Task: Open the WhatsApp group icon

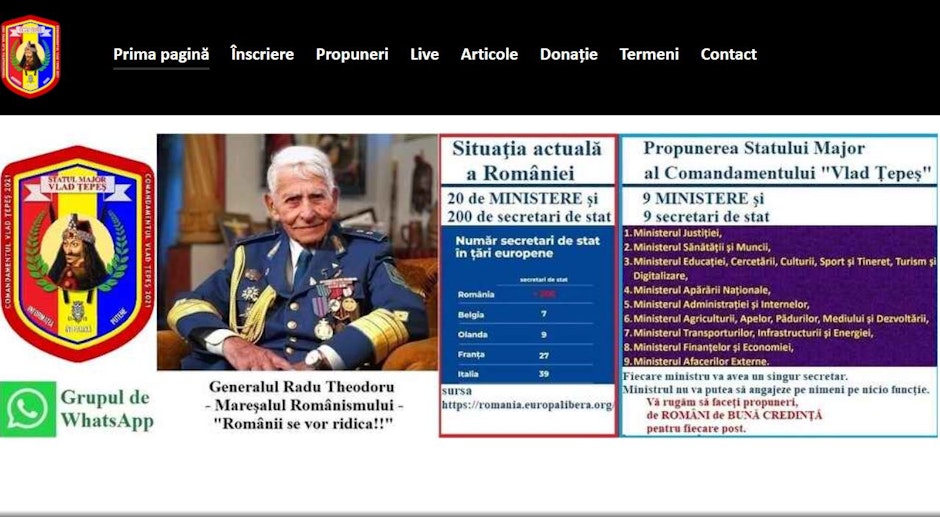Action: pyautogui.click(x=28, y=409)
